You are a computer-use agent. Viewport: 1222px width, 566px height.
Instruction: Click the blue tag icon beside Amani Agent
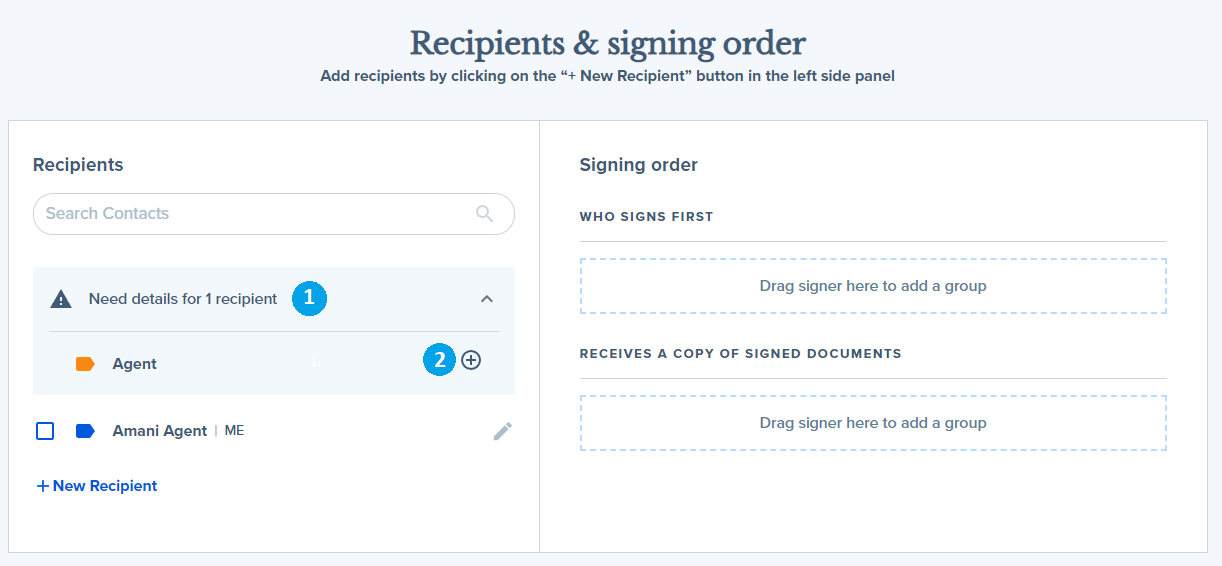coord(86,431)
